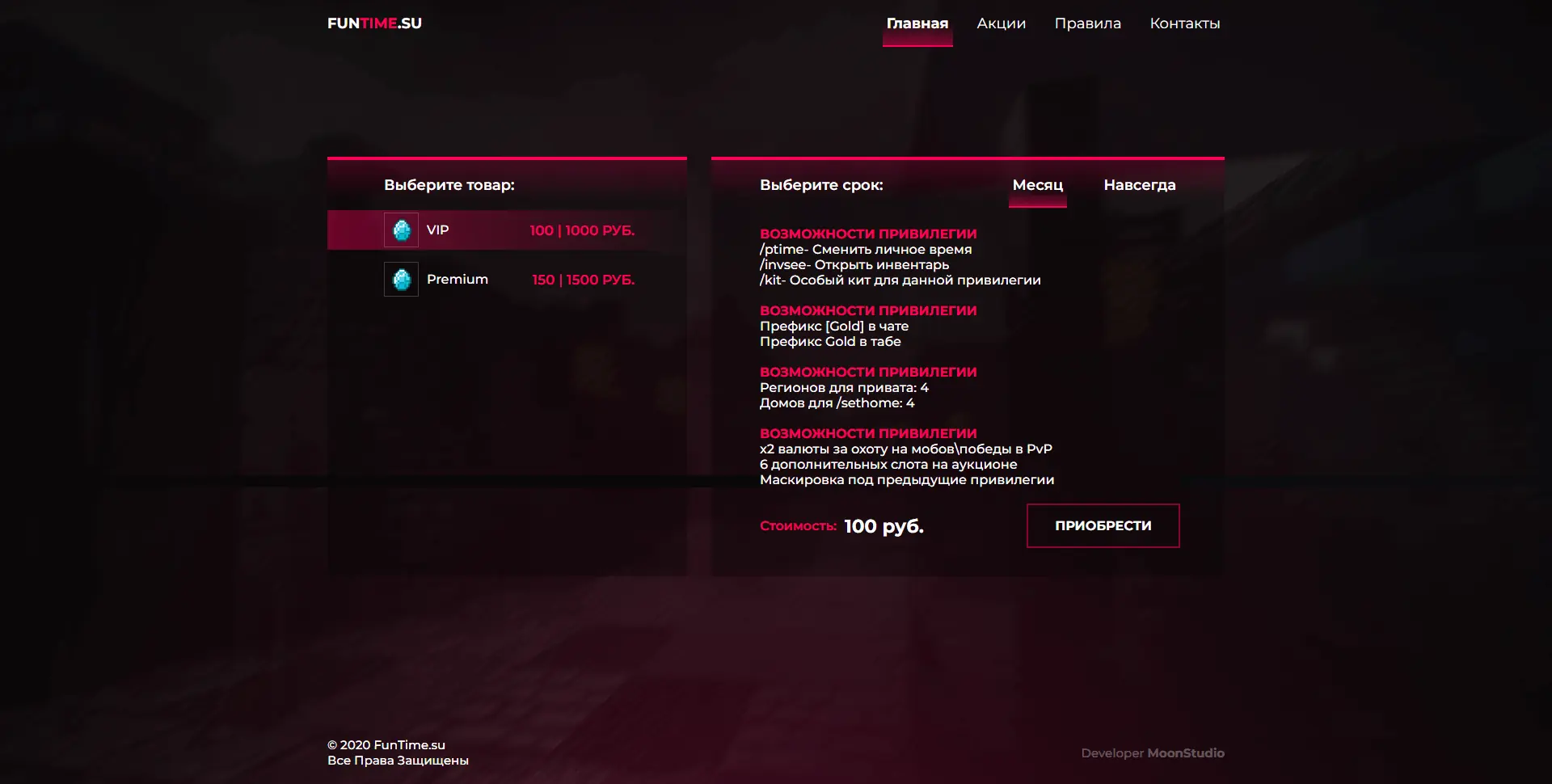Viewport: 1552px width, 784px height.
Task: Select the Месяц duration tab
Action: point(1037,185)
